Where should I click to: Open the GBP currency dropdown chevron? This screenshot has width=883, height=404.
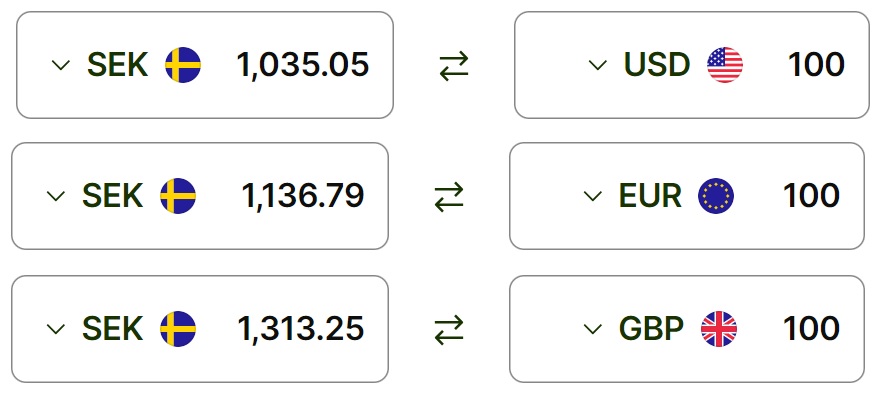[592, 329]
